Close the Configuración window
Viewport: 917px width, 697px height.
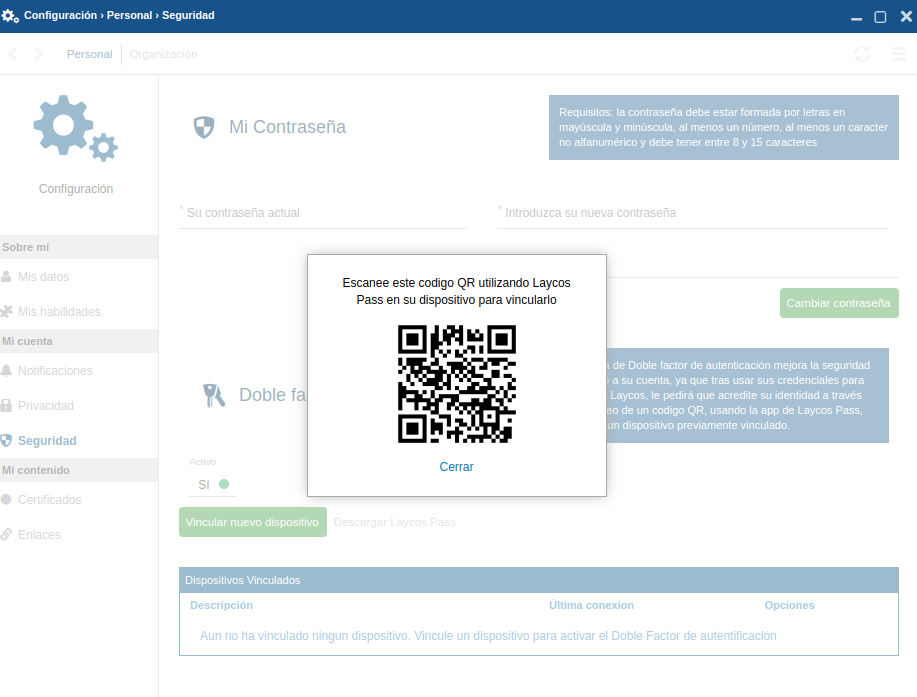click(x=906, y=16)
